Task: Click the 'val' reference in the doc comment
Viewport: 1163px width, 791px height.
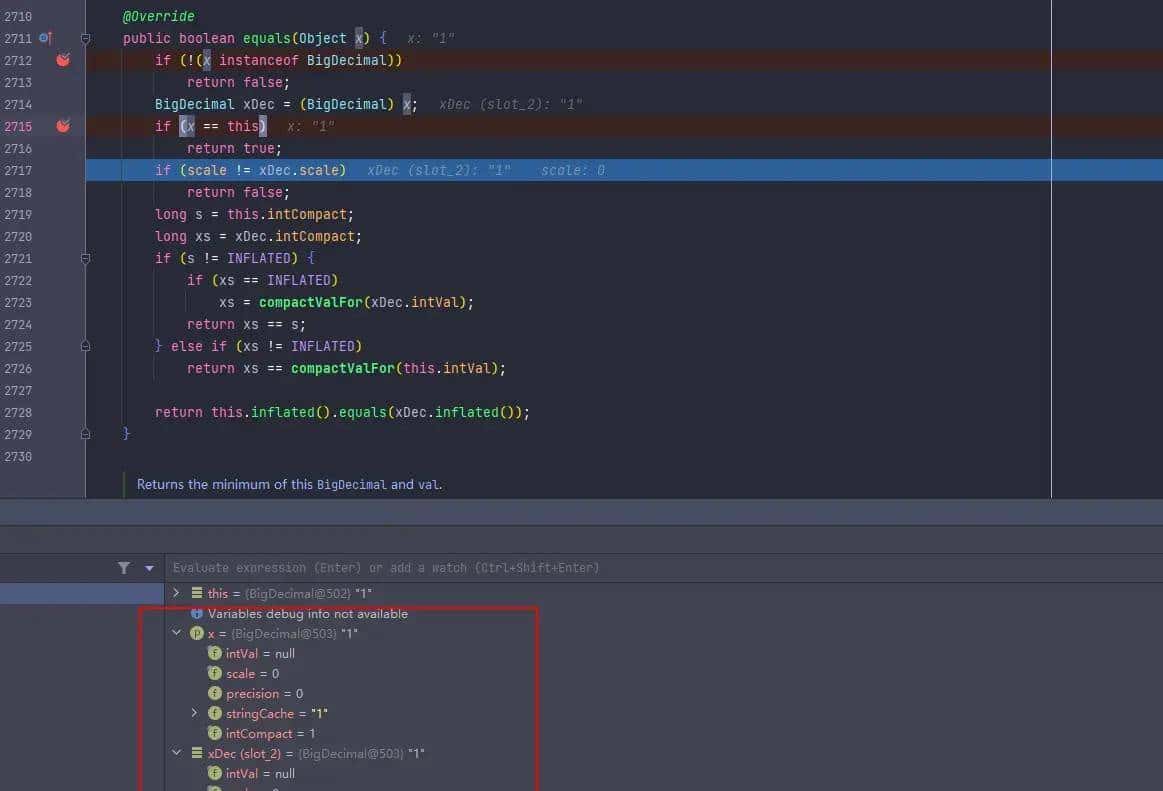Action: [428, 485]
